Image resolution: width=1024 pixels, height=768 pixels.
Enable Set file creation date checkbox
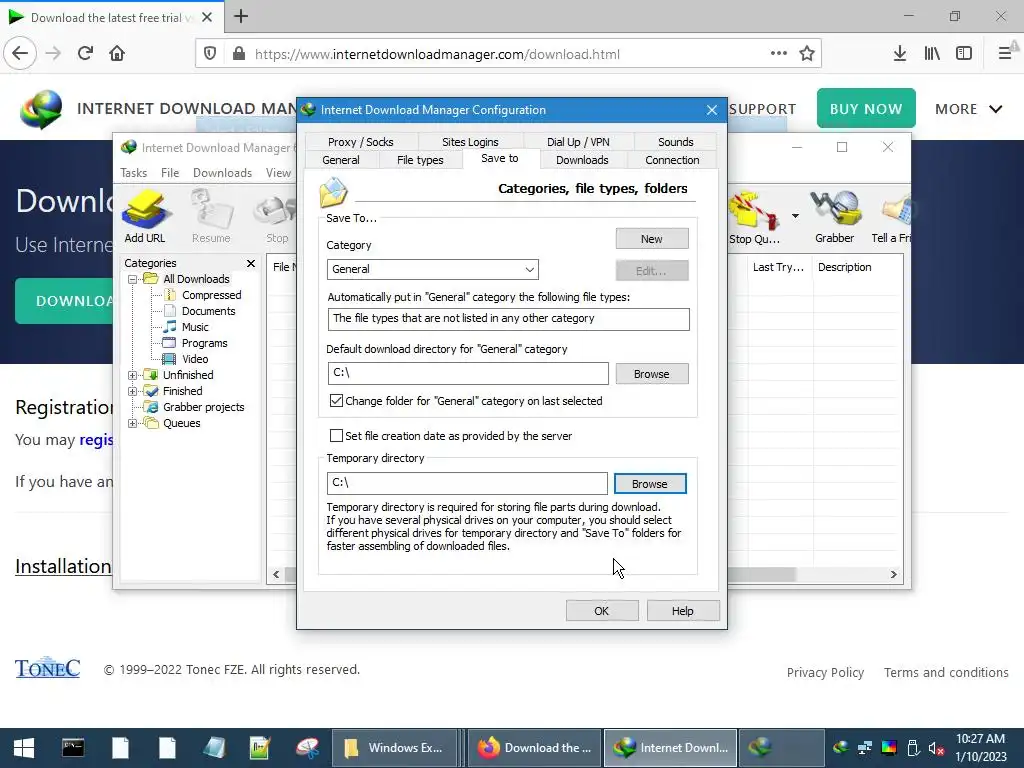pyautogui.click(x=336, y=436)
